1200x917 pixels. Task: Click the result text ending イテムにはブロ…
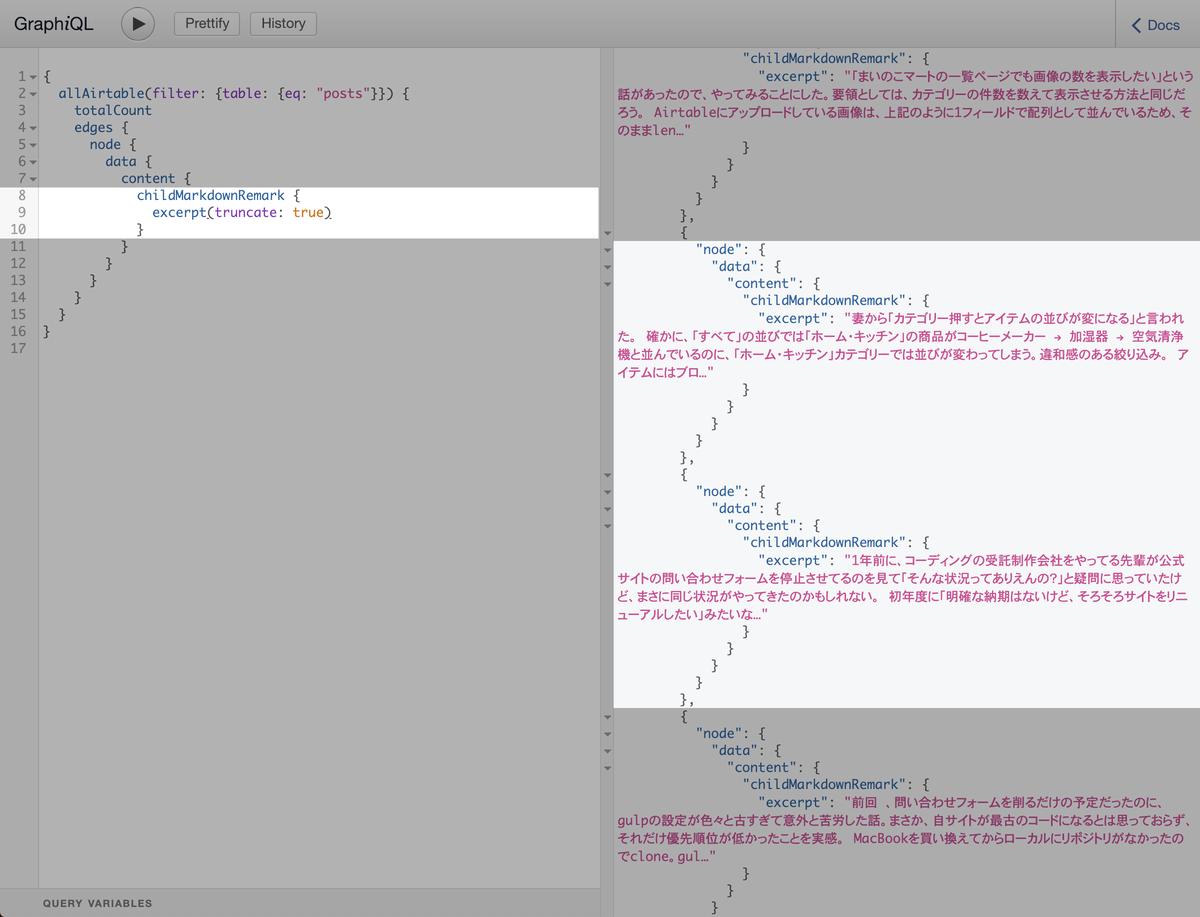coord(667,372)
